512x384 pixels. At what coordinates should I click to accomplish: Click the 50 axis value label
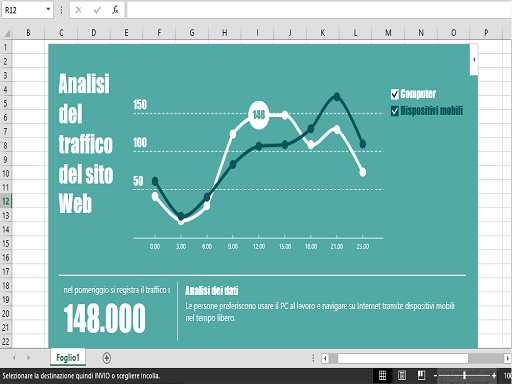tap(138, 181)
